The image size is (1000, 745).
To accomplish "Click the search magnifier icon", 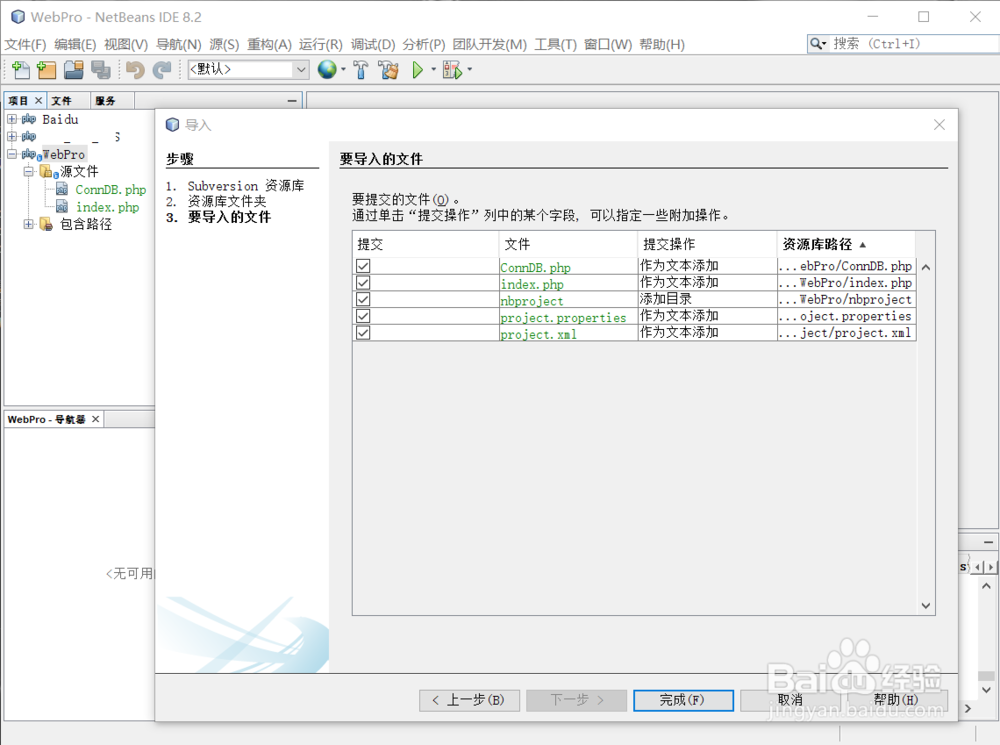I will tap(815, 43).
